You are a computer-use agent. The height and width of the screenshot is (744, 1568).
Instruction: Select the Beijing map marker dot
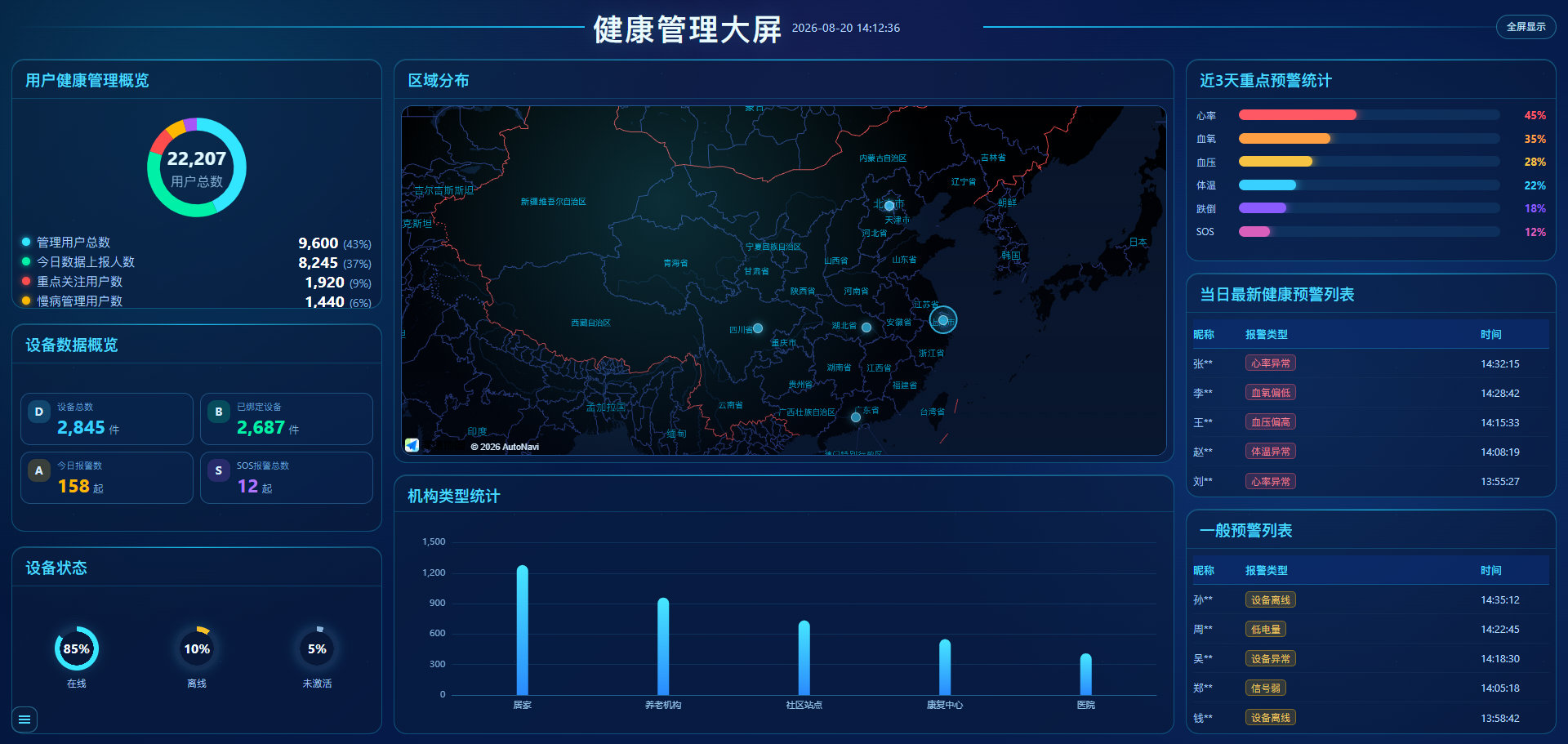pyautogui.click(x=889, y=206)
